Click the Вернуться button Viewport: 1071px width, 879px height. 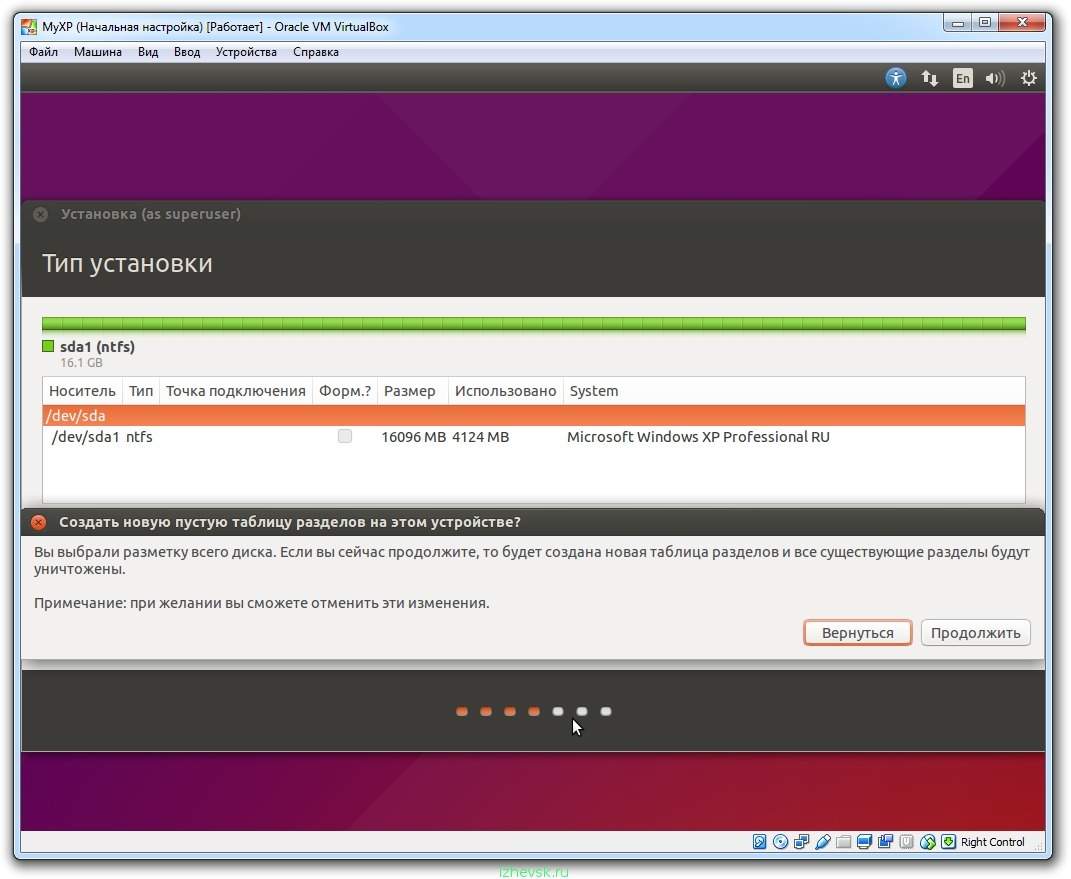[857, 633]
